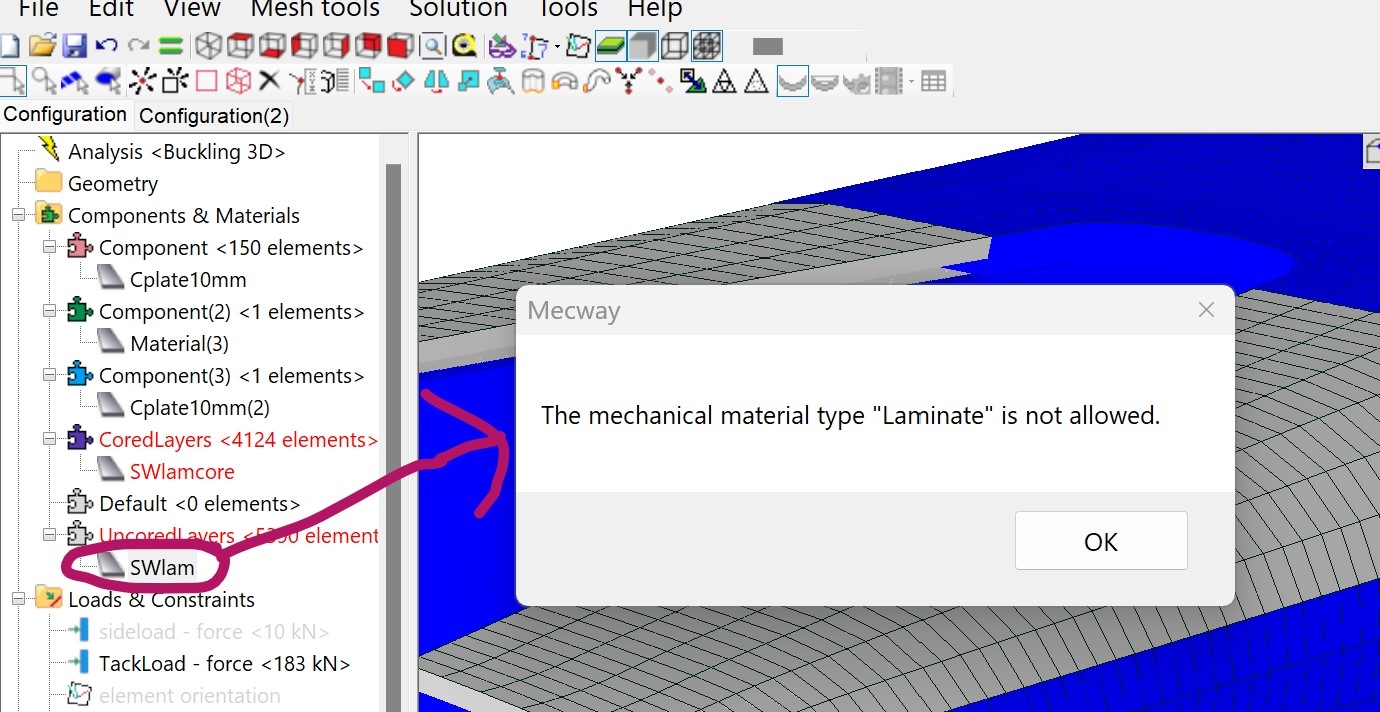Open the File menu
Image resolution: width=1380 pixels, height=712 pixels.
[38, 9]
